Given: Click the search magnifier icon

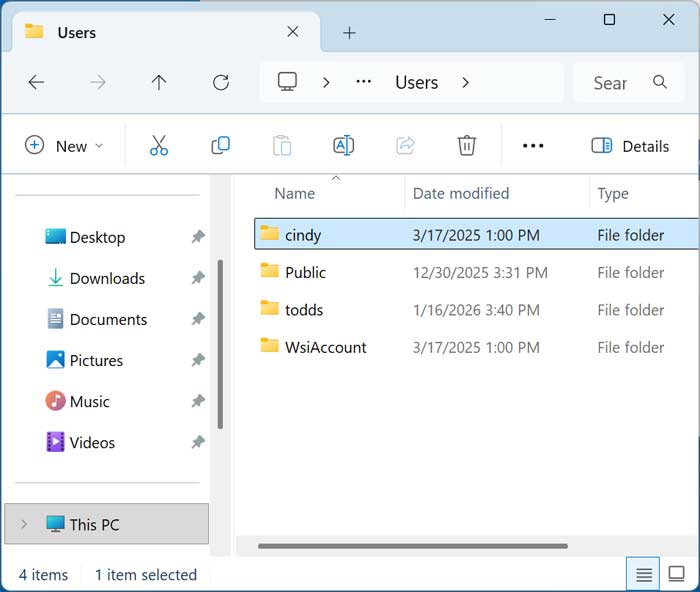Looking at the screenshot, I should pos(660,82).
